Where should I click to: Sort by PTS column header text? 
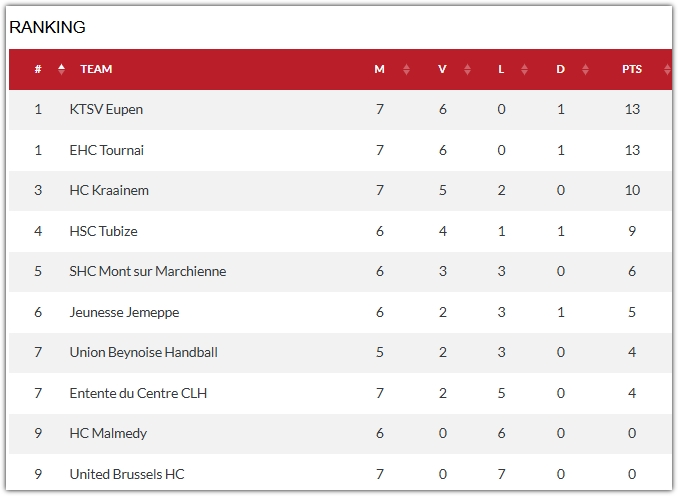pos(631,70)
